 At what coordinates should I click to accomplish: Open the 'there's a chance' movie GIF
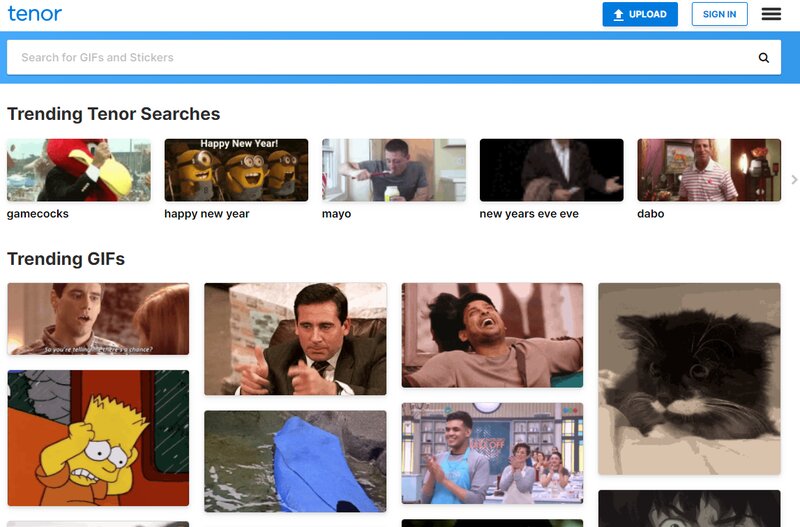[98, 319]
